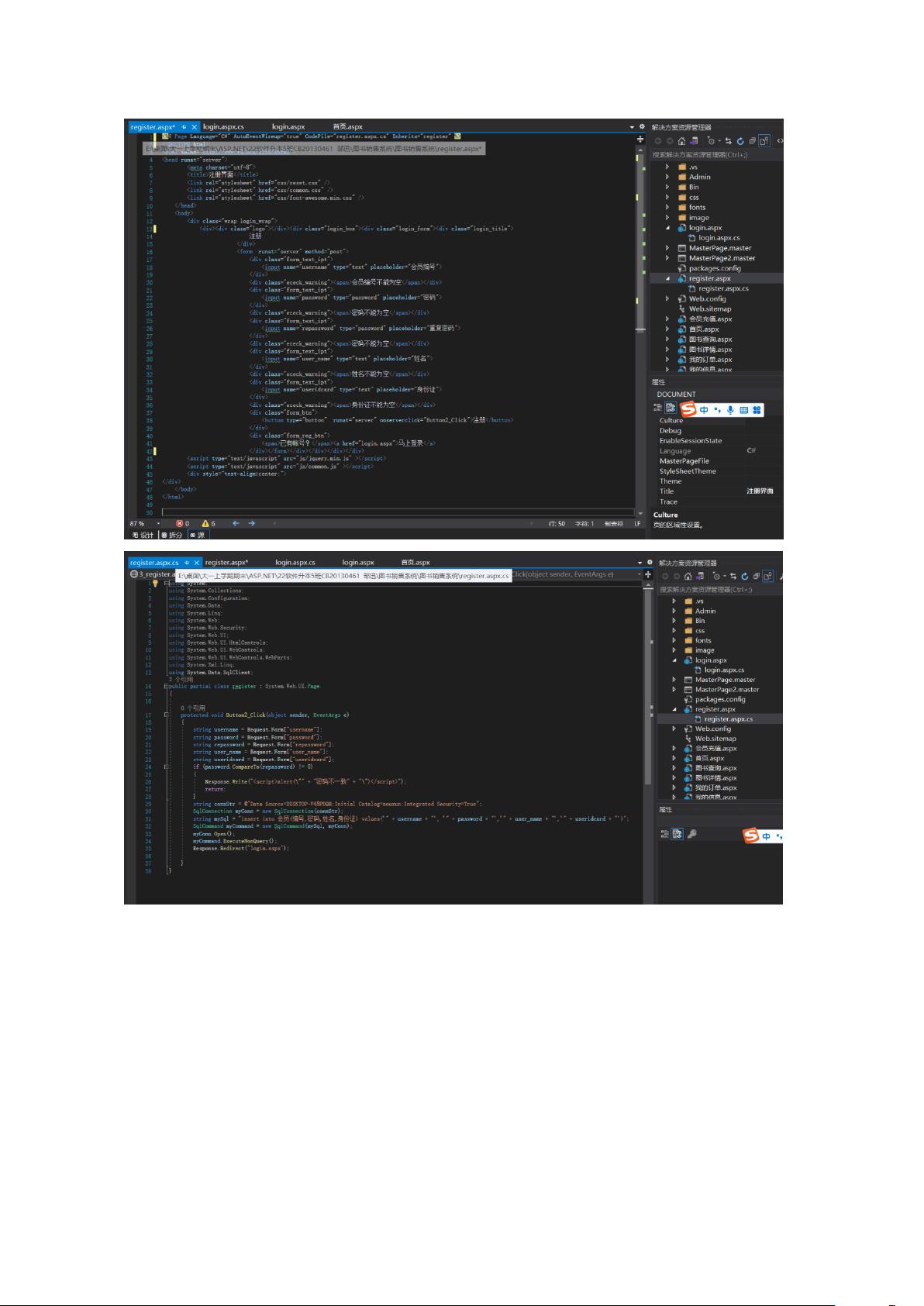
Task: Click lightbulb quick actions icon in lower editor
Action: (x=155, y=583)
